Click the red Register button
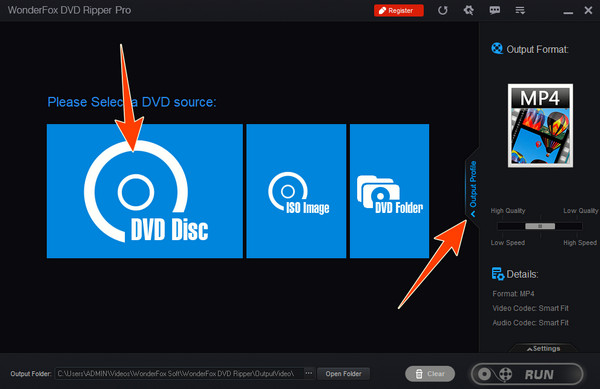600x389 pixels. click(x=399, y=10)
